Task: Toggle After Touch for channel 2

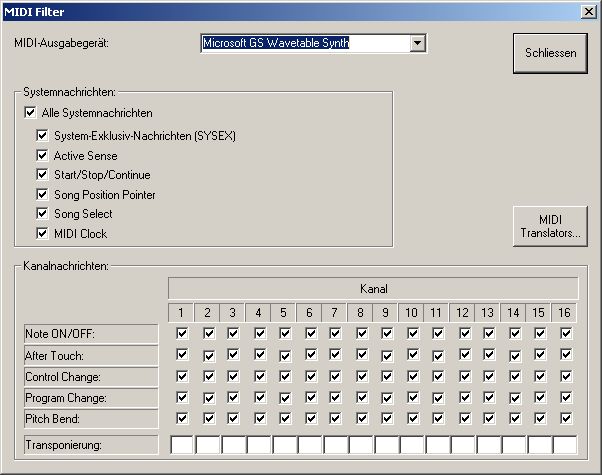Action: 209,356
